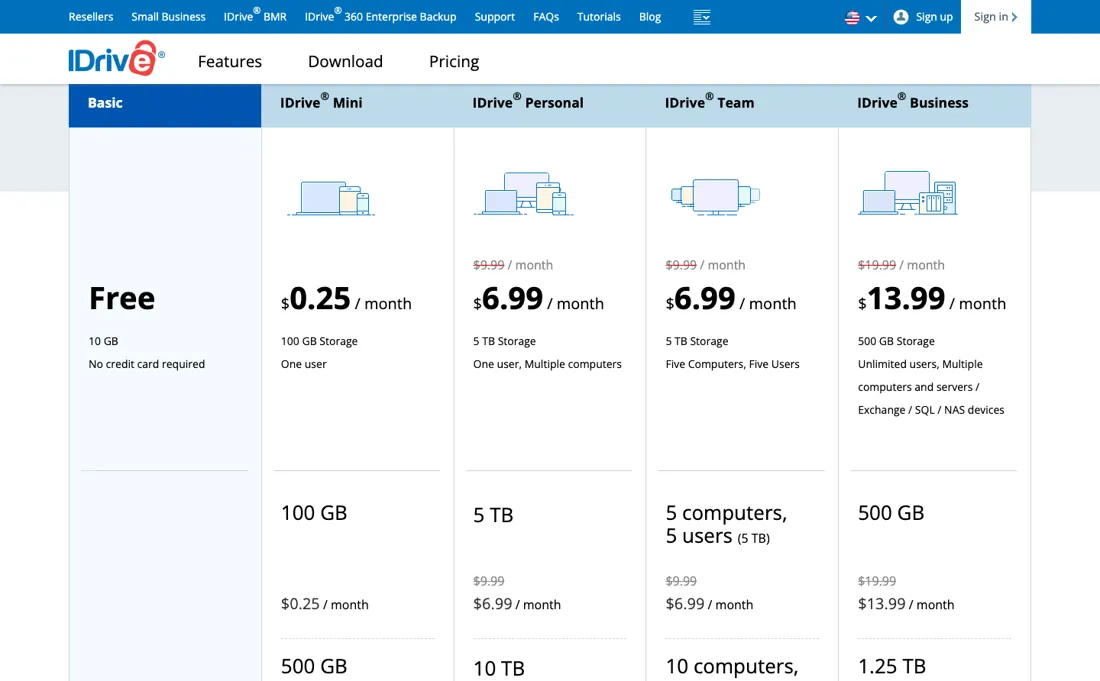Open the Pricing menu
The width and height of the screenshot is (1100, 681).
454,62
